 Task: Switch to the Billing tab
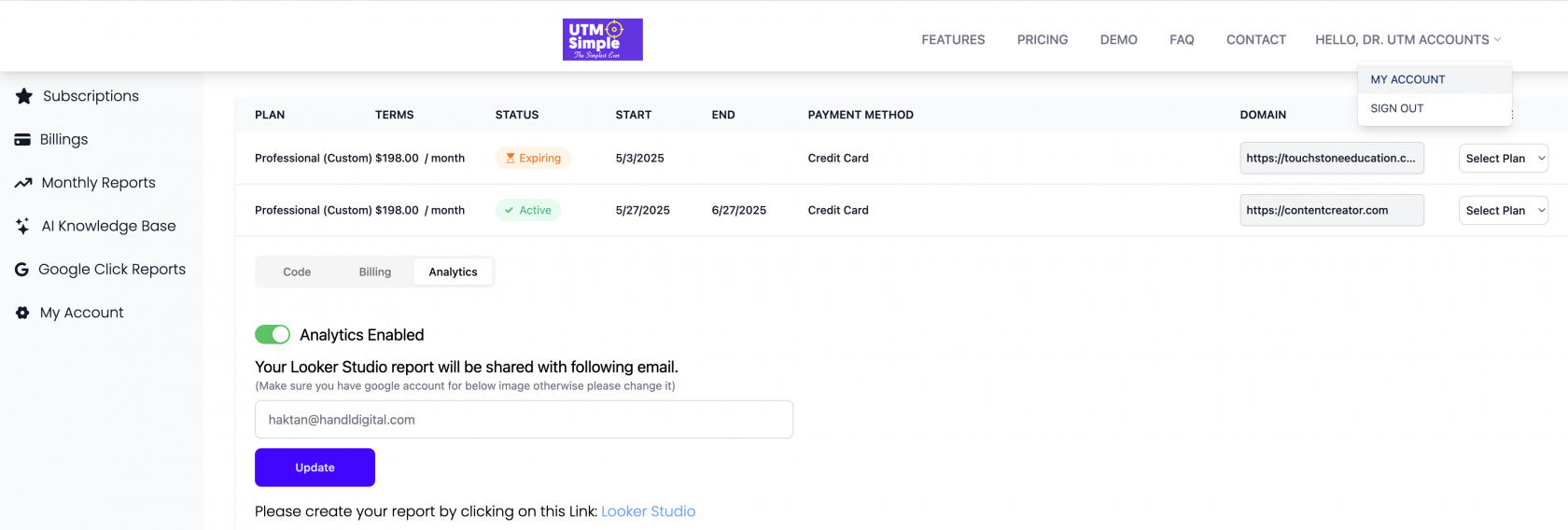click(x=375, y=272)
